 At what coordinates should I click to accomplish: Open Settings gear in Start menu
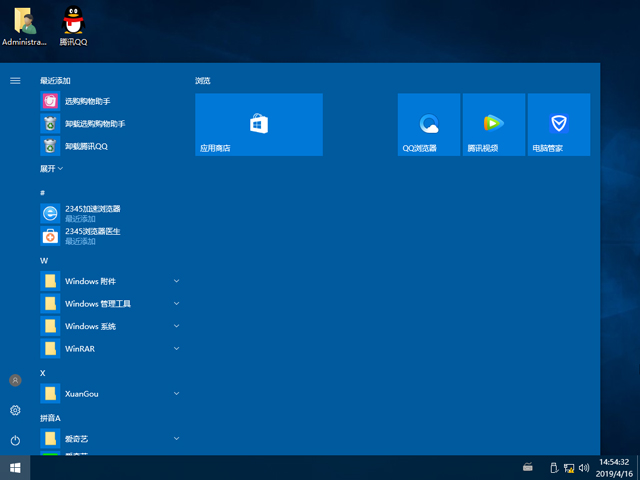click(15, 410)
